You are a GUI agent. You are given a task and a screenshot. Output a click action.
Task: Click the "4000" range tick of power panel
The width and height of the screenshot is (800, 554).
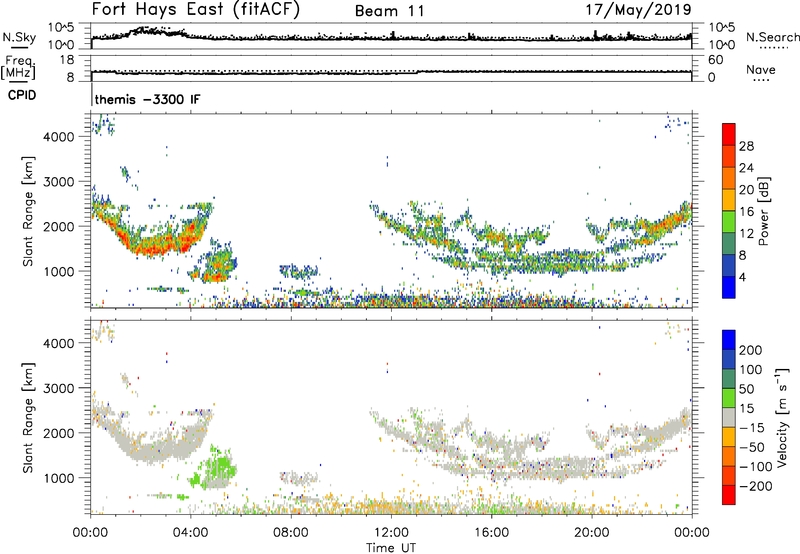59,137
